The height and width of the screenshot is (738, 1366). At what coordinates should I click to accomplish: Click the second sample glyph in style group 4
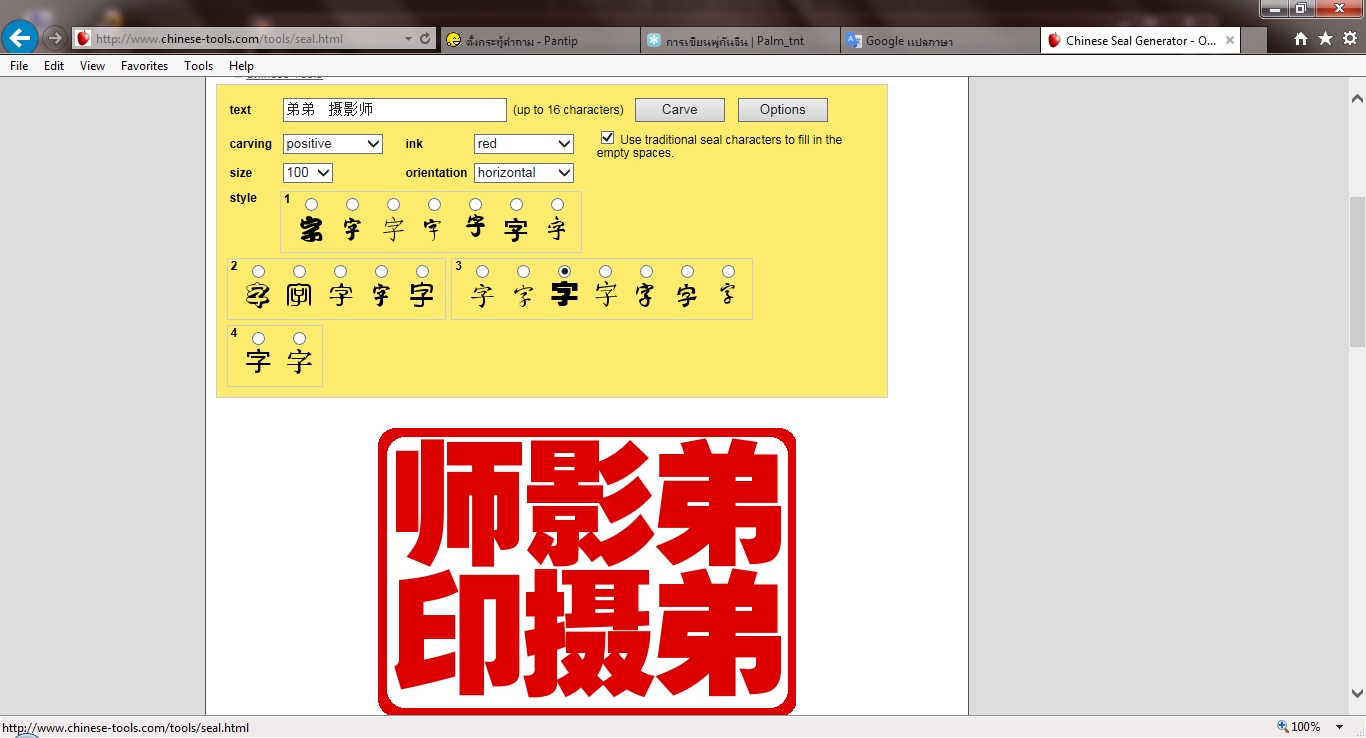pyautogui.click(x=299, y=361)
